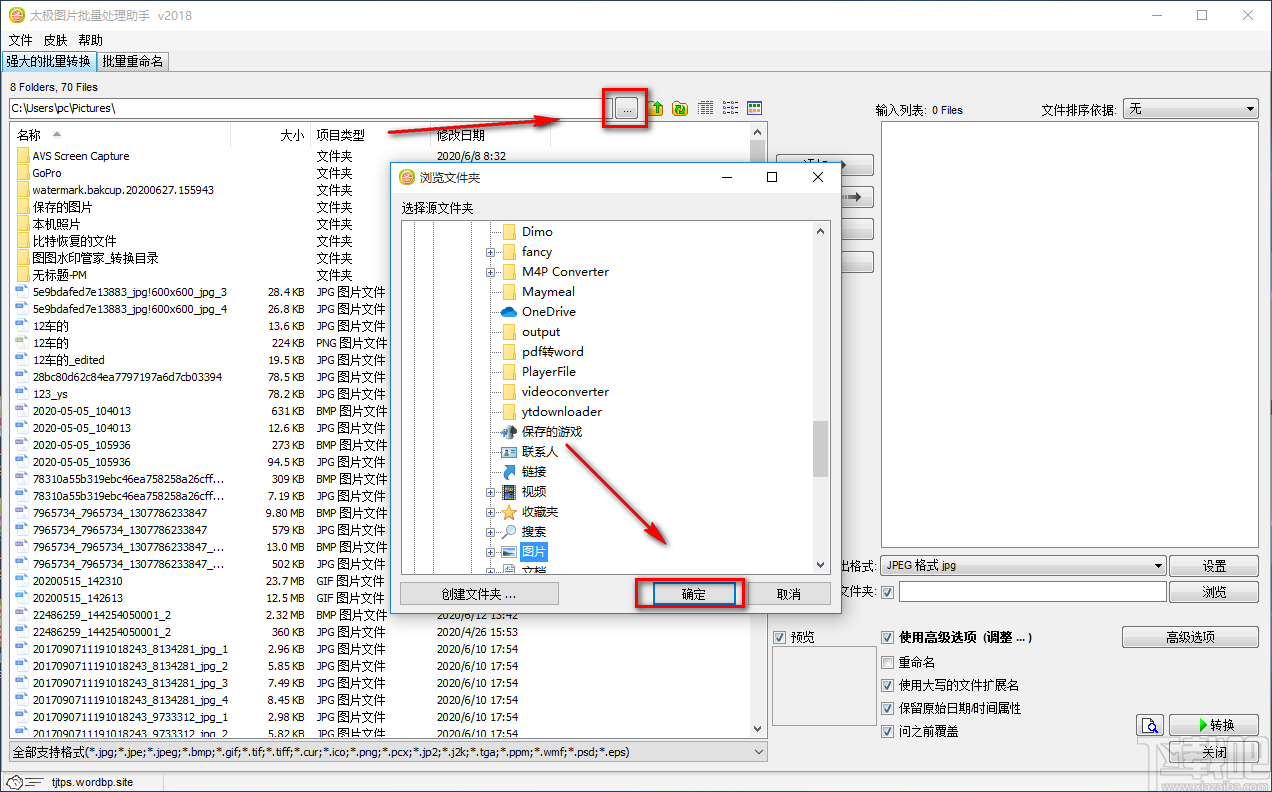Viewport: 1272px width, 792px height.
Task: Click the 图片 pictures icon in tree
Action: click(509, 552)
